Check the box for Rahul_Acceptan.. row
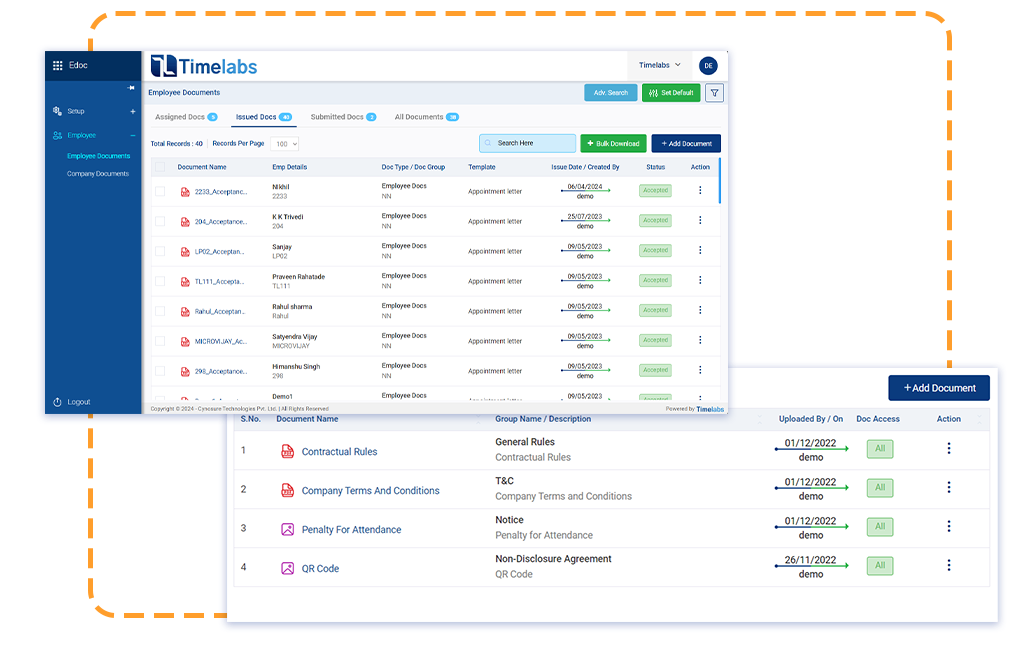Viewport: 1024px width, 650px height. click(x=160, y=312)
